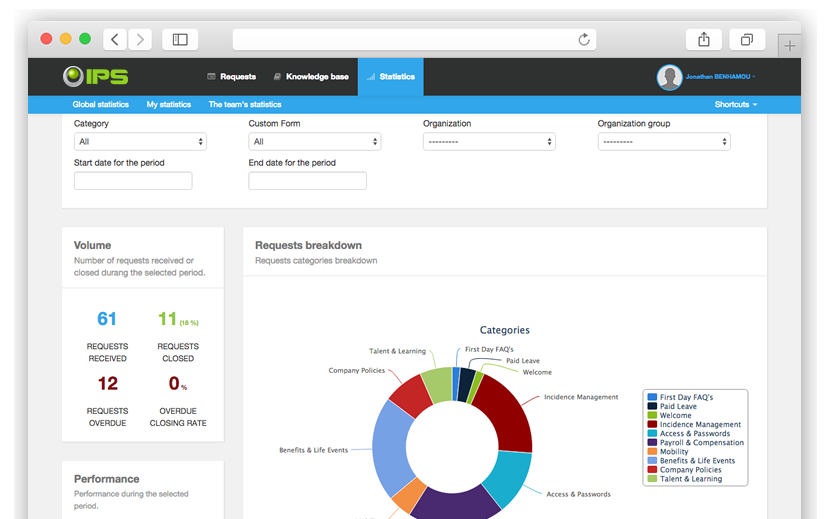Image resolution: width=829 pixels, height=519 pixels.
Task: Switch to My statistics
Action: [x=169, y=105]
